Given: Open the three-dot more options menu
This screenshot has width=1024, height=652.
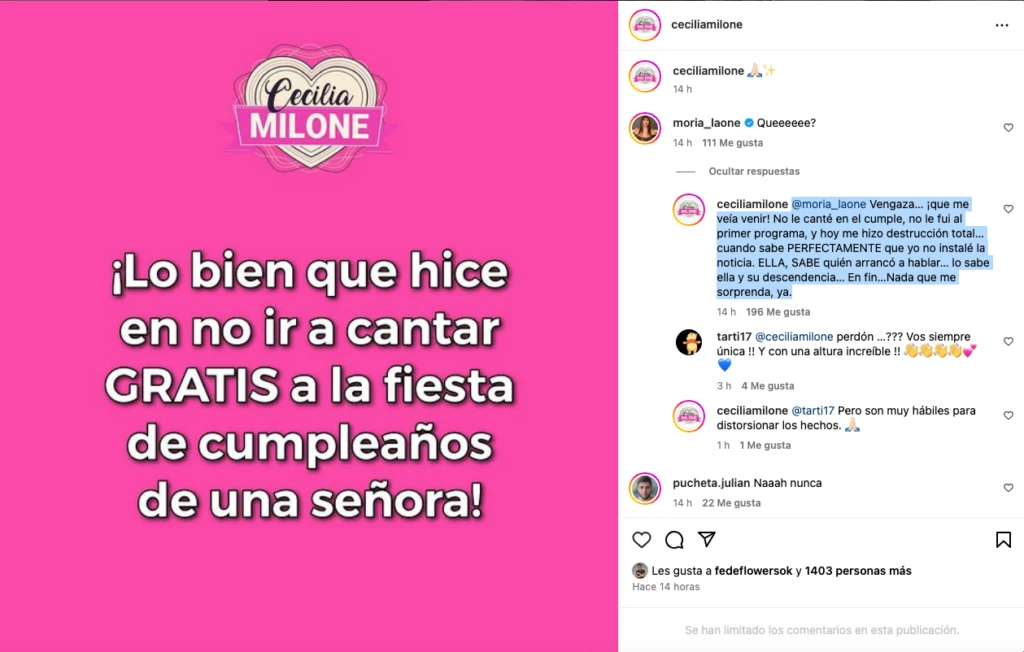Looking at the screenshot, I should [x=1002, y=25].
